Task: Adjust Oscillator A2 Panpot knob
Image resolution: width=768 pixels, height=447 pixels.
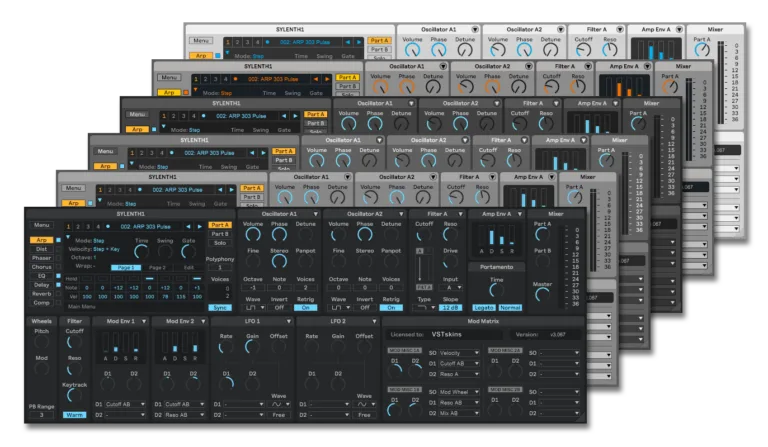Action: [391, 261]
